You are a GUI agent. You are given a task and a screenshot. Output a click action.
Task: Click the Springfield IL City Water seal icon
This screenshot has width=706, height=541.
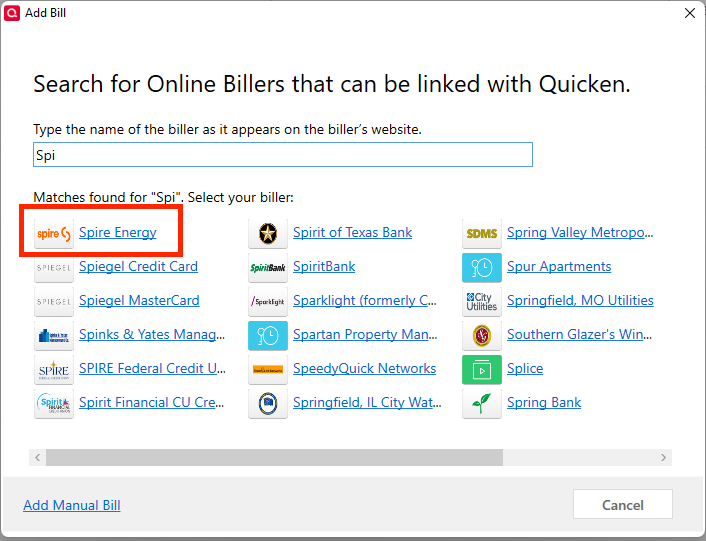[x=268, y=403]
